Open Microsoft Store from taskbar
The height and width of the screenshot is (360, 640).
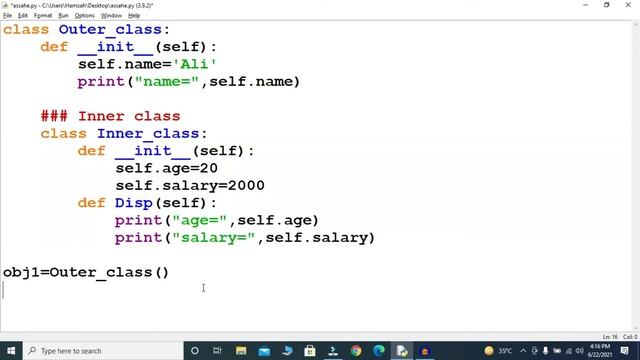pyautogui.click(x=310, y=351)
